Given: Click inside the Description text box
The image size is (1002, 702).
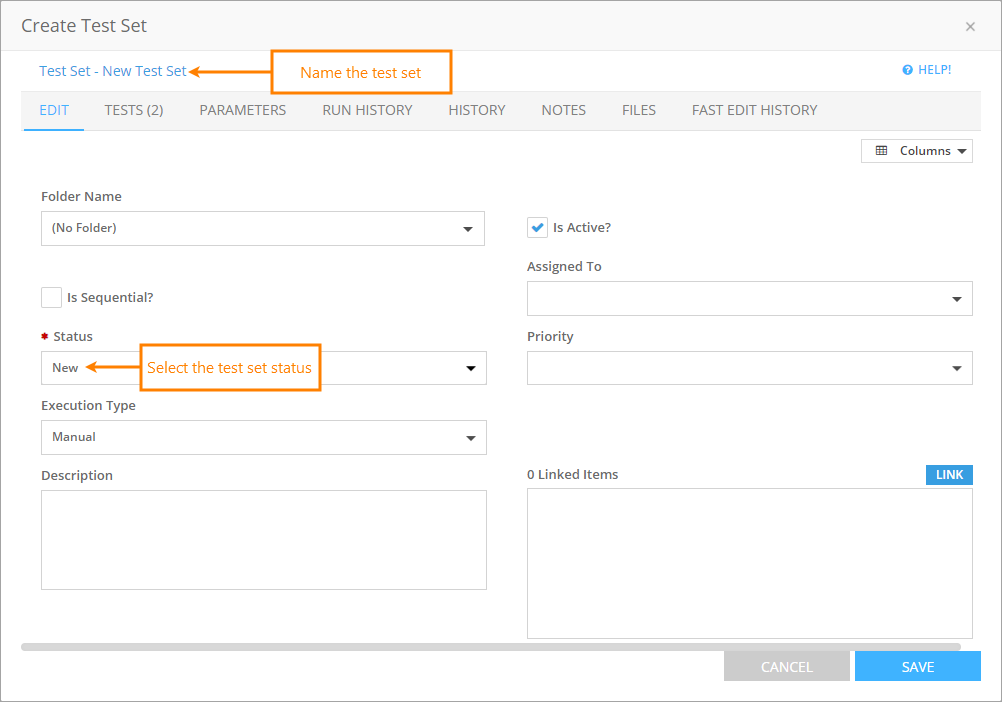Looking at the screenshot, I should 263,540.
